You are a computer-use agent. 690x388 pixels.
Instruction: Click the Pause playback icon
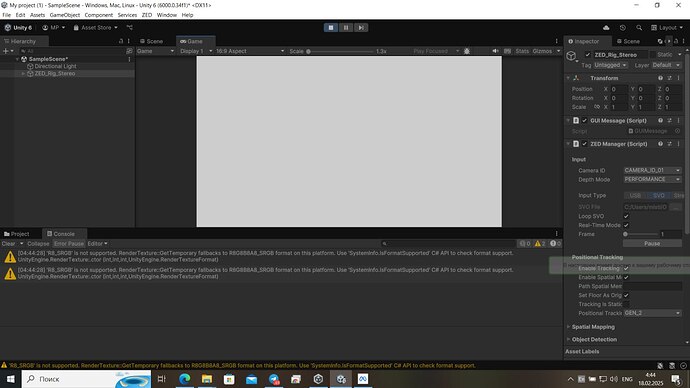[346, 27]
